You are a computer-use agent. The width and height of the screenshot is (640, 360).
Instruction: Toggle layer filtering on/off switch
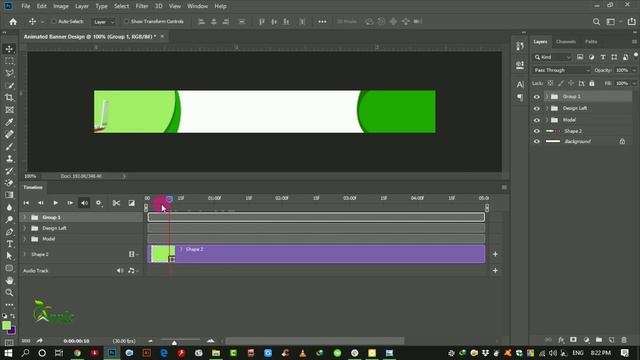[636, 55]
